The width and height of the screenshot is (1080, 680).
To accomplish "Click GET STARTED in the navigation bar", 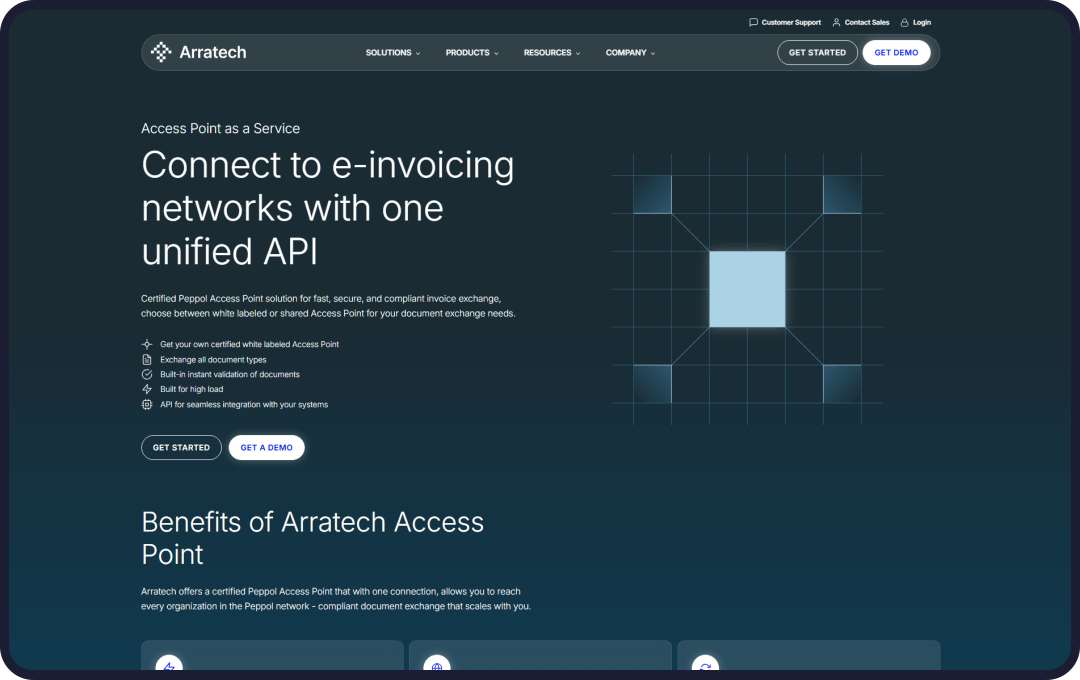I will pos(817,52).
